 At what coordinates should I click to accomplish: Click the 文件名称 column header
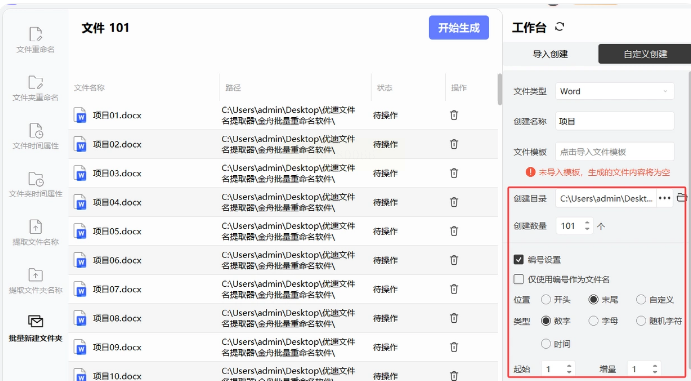pyautogui.click(x=89, y=88)
